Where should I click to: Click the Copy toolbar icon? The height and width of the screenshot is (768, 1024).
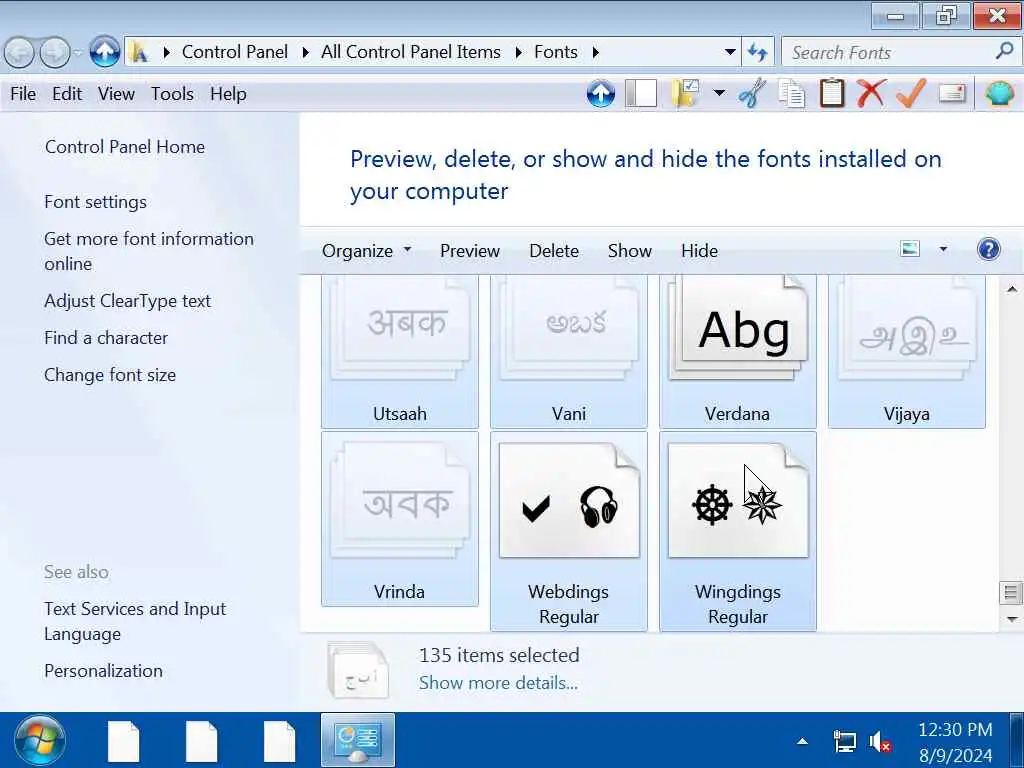[x=792, y=93]
